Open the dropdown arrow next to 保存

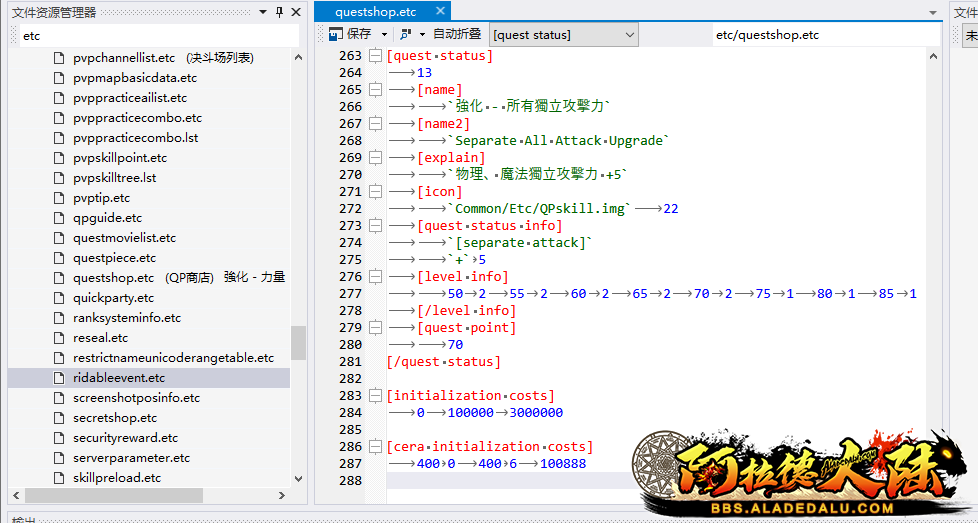tap(384, 35)
